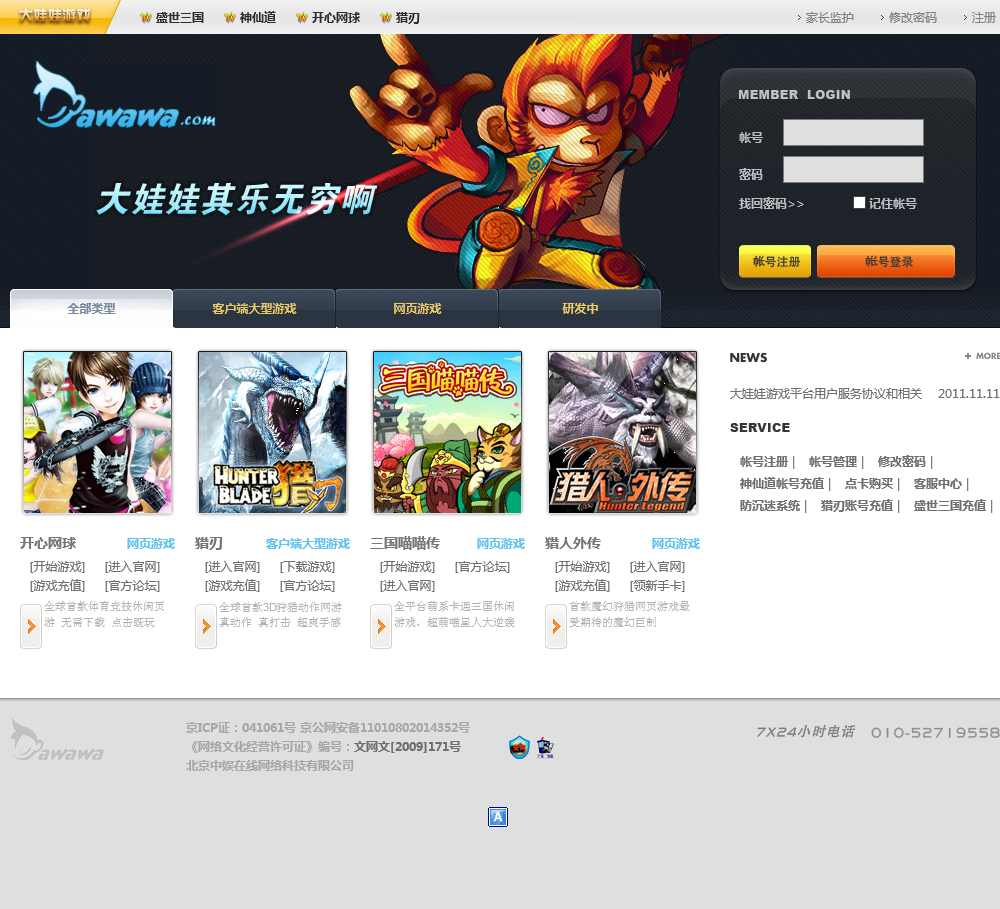1000x909 pixels.
Task: Open the NEWS more plus link
Action: (x=982, y=356)
